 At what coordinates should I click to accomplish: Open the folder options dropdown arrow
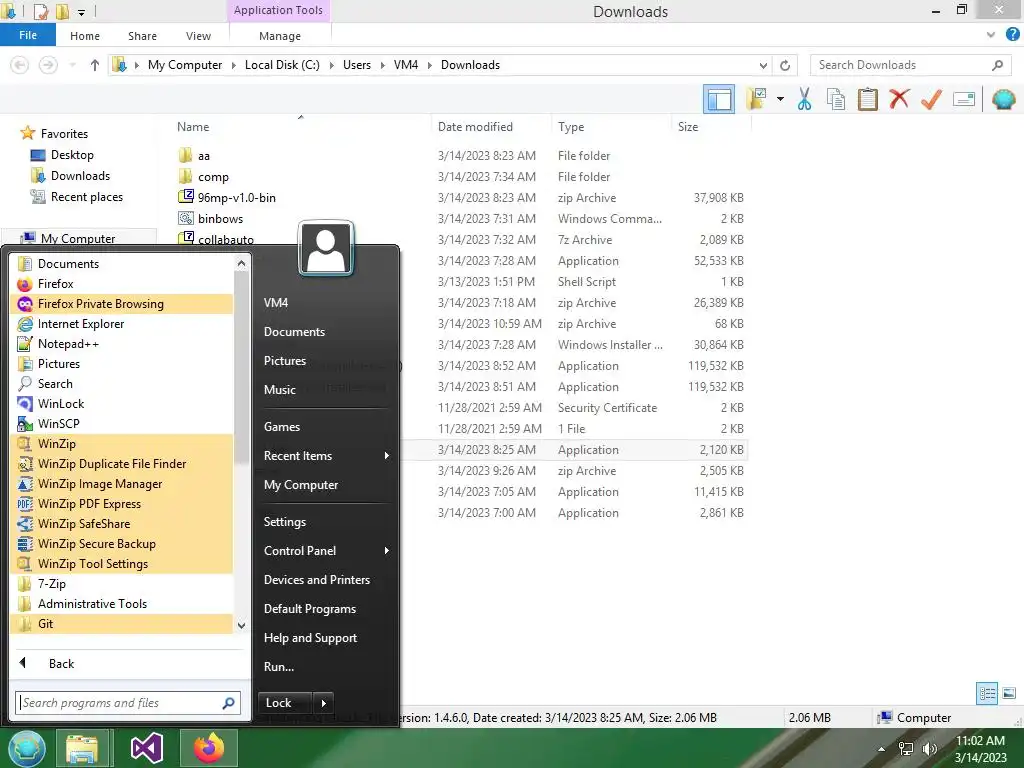pyautogui.click(x=780, y=99)
